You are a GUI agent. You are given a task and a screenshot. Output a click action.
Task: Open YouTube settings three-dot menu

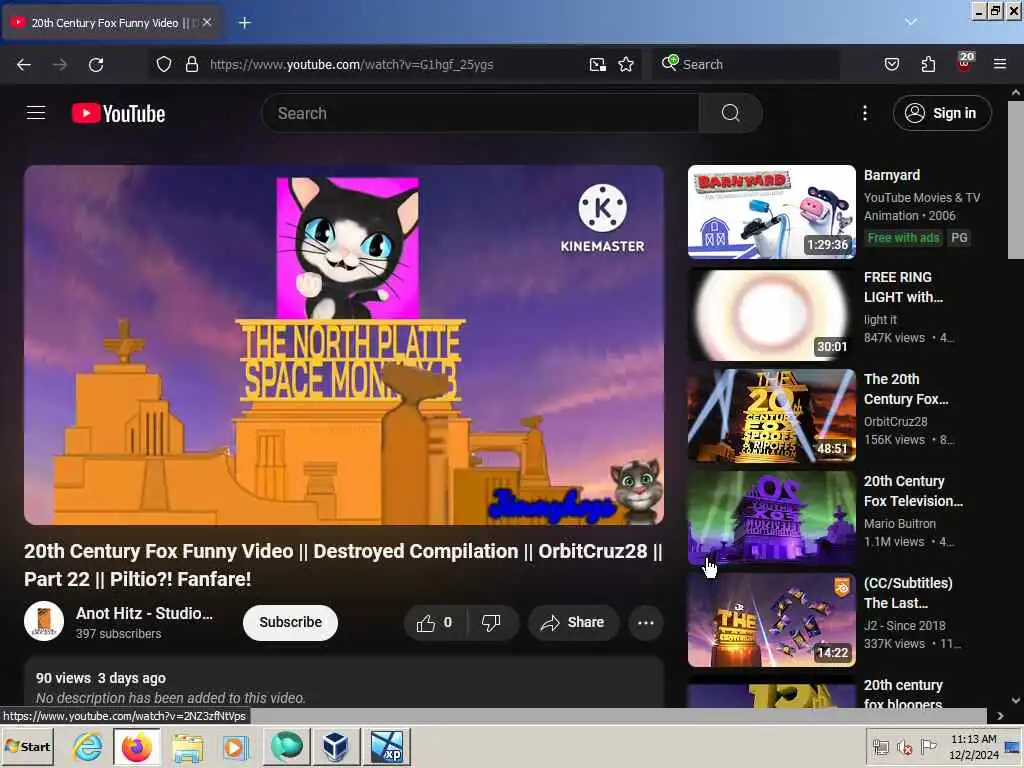[865, 113]
